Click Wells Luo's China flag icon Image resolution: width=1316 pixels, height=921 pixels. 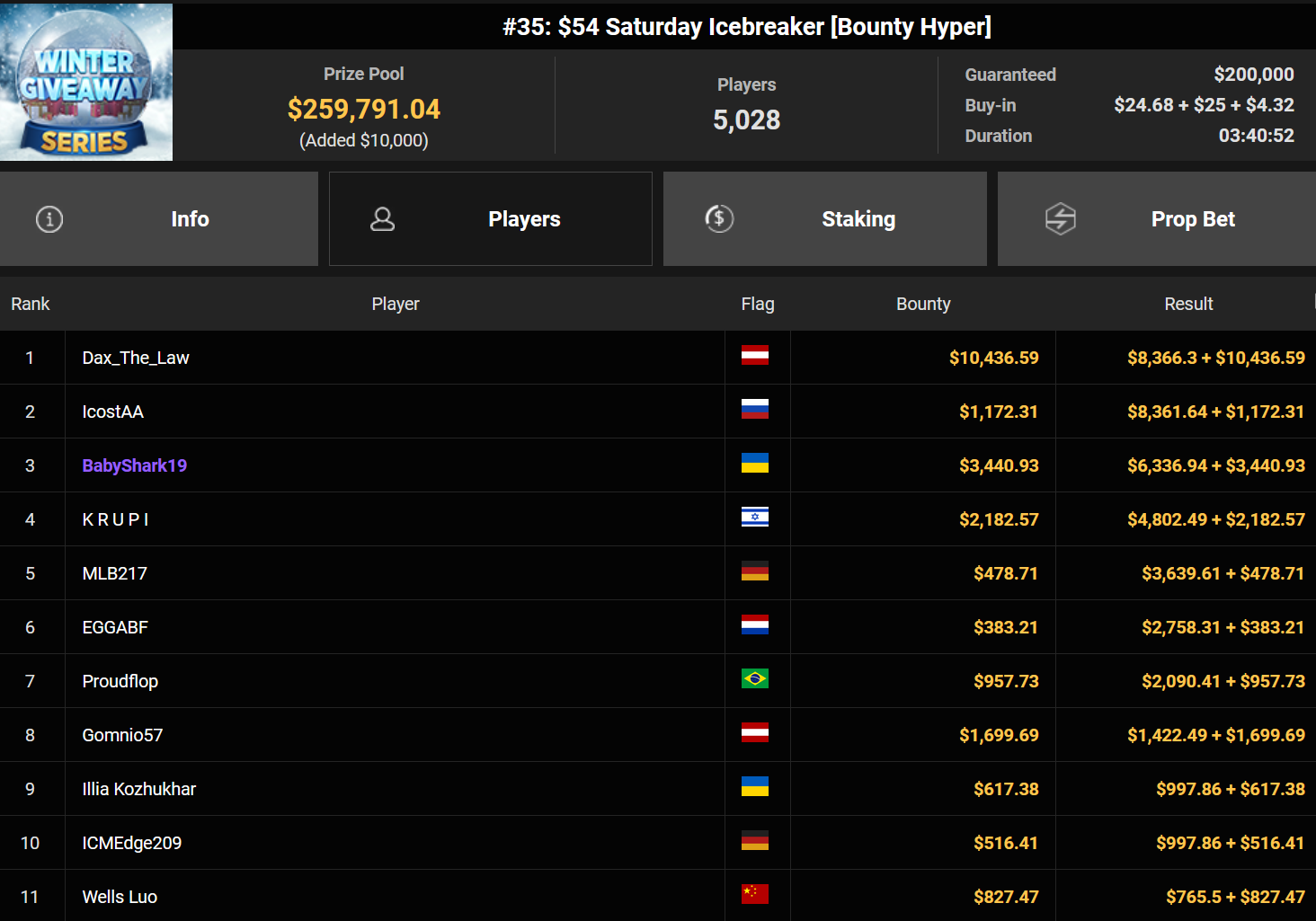(754, 894)
